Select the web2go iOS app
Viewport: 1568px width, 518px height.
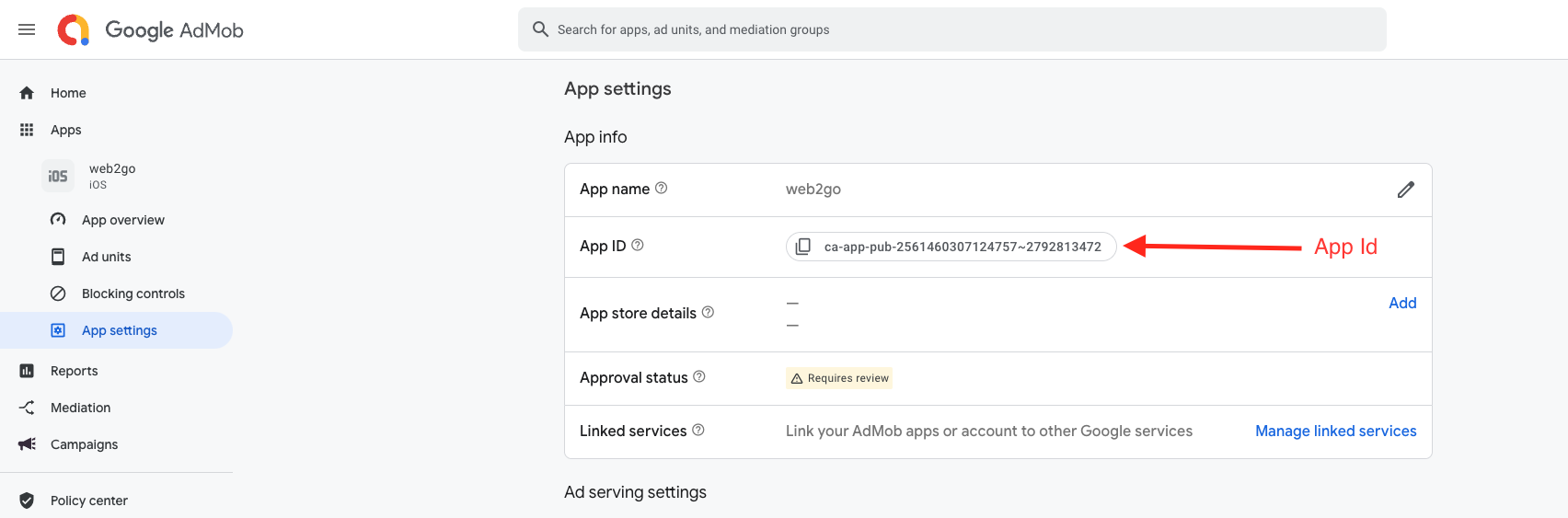(x=111, y=175)
